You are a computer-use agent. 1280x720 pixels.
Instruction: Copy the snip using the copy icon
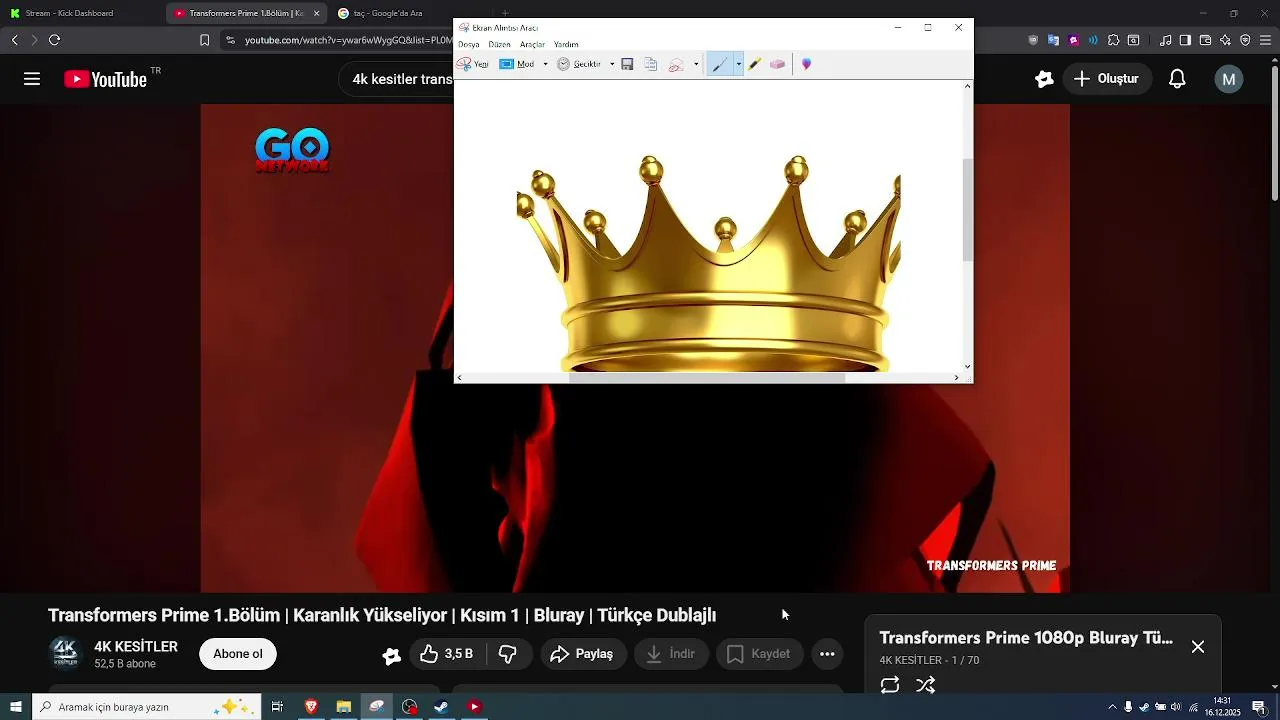(x=651, y=64)
